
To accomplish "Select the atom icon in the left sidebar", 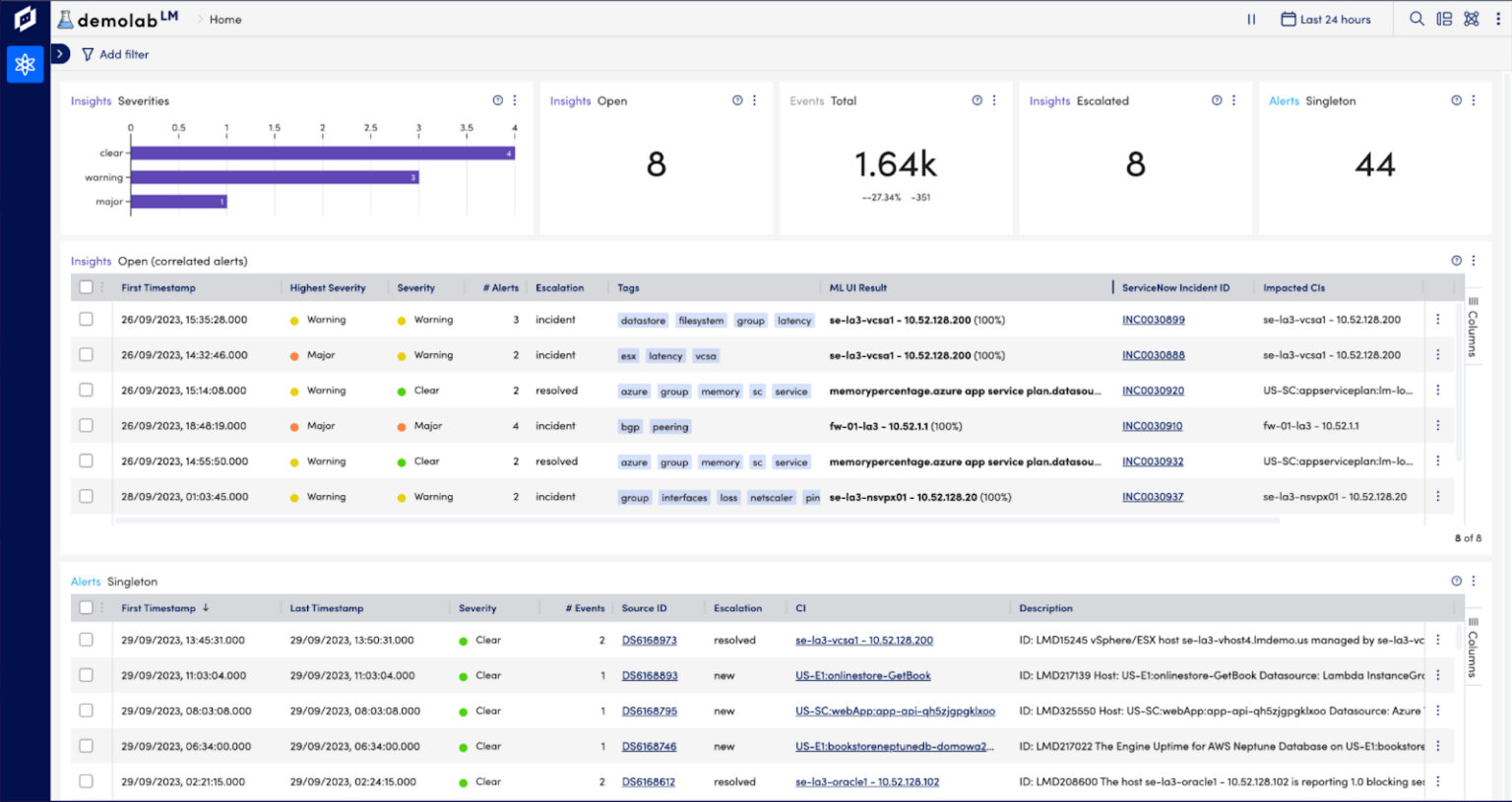I will click(x=25, y=65).
